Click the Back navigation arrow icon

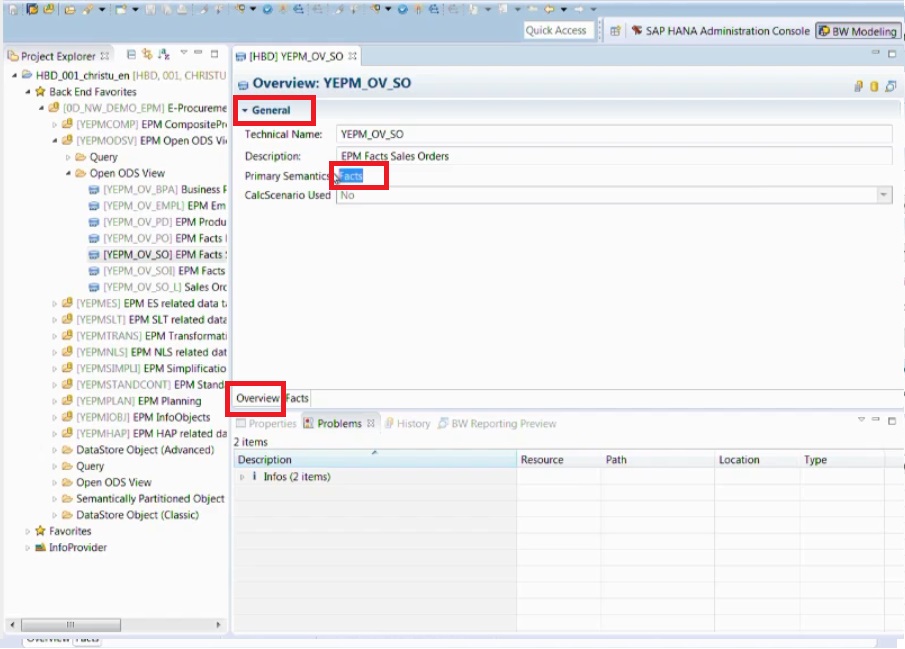[548, 9]
